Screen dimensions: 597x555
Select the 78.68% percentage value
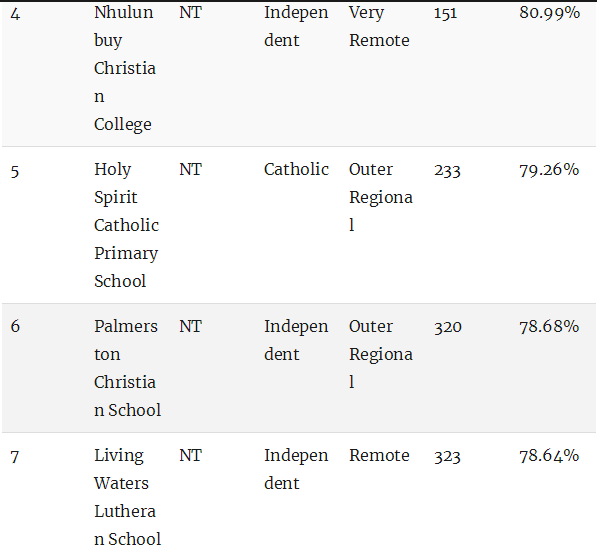(549, 327)
